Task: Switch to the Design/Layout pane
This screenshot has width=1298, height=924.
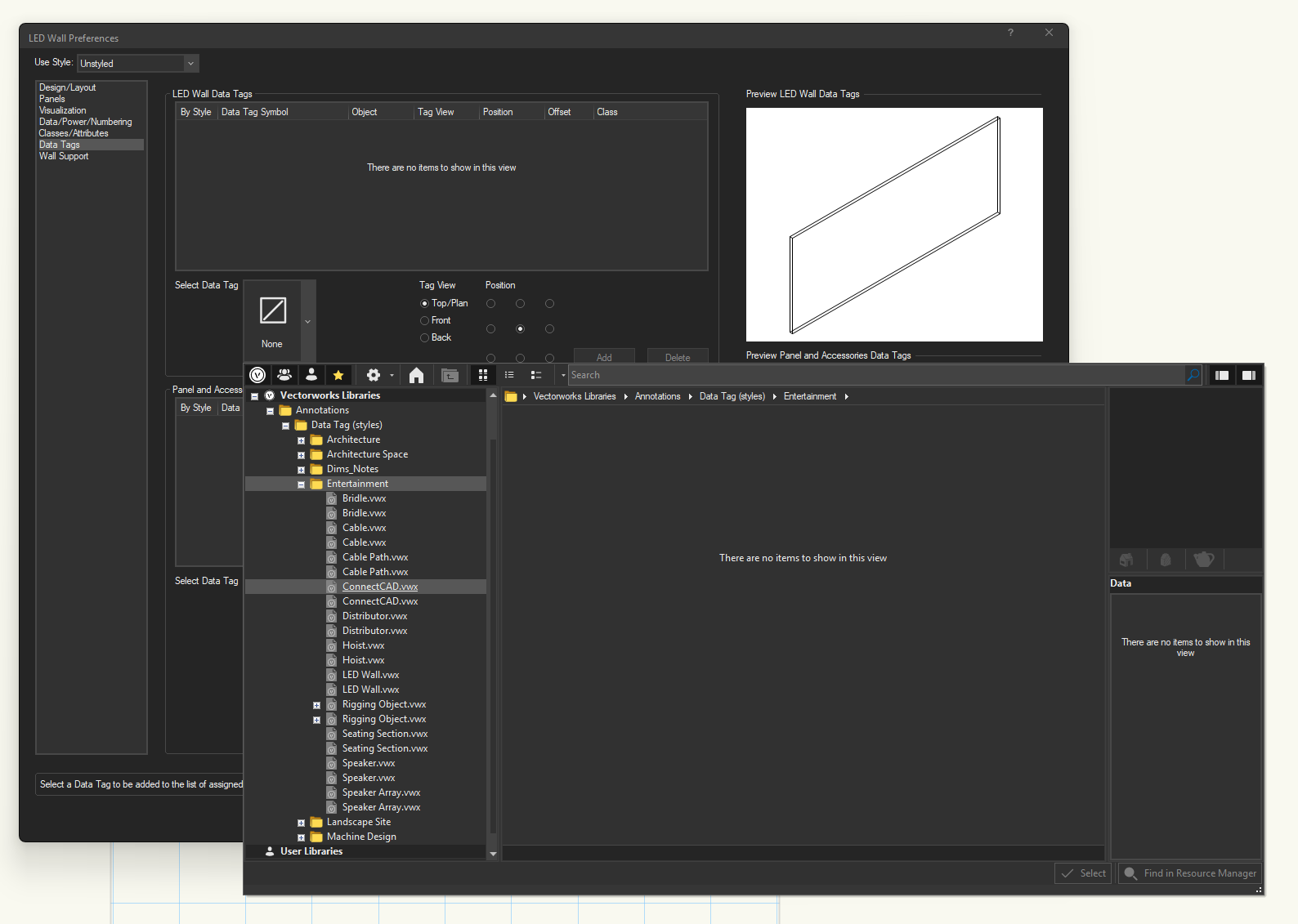Action: pyautogui.click(x=67, y=87)
